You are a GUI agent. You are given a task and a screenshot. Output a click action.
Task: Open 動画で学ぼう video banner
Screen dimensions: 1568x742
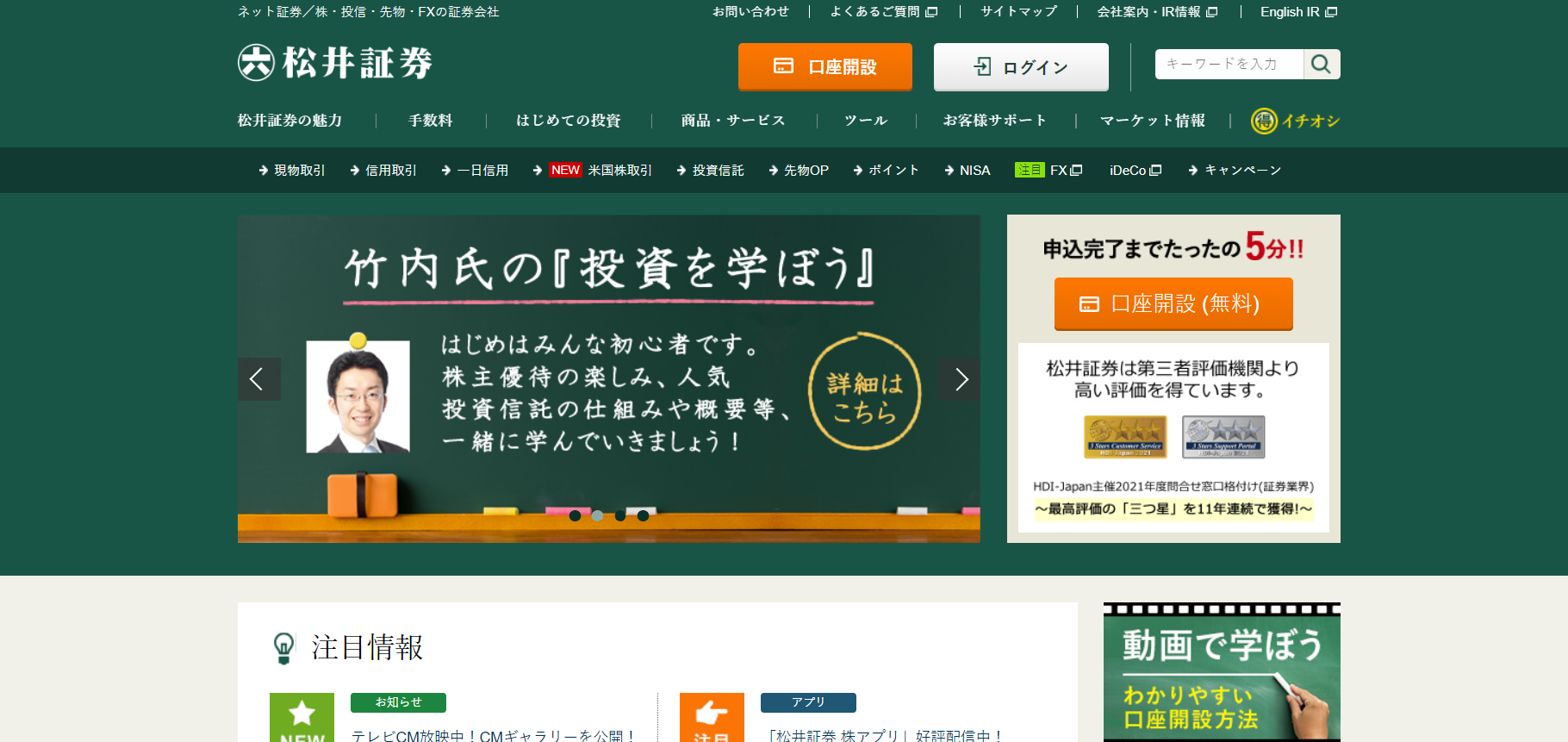[x=1222, y=672]
